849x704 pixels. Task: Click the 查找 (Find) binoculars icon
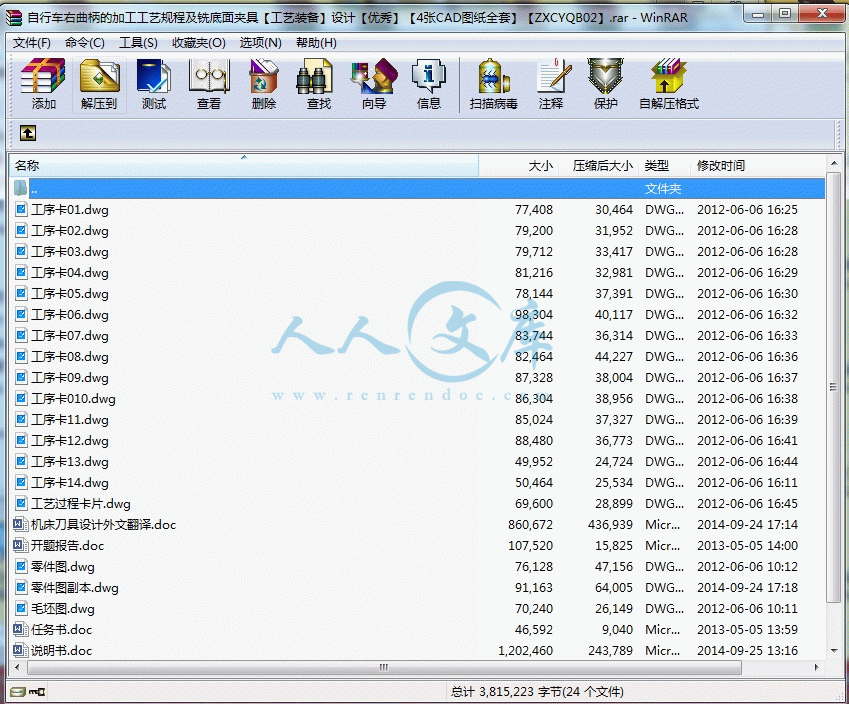(x=315, y=76)
